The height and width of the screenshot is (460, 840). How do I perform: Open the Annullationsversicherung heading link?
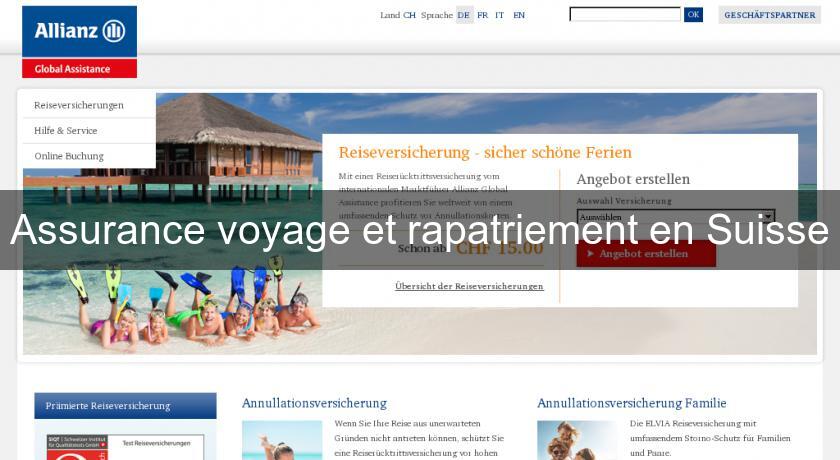(x=314, y=403)
